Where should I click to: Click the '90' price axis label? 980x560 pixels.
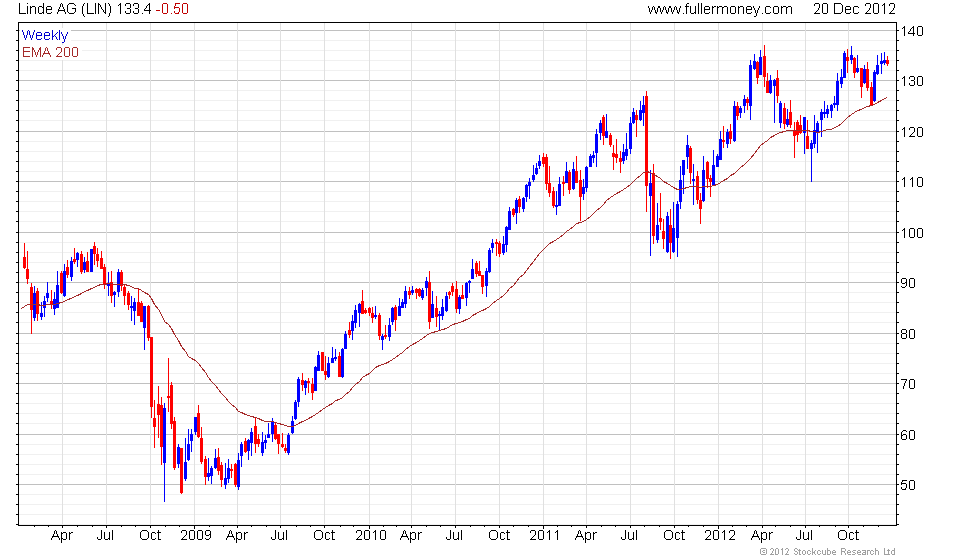[908, 283]
